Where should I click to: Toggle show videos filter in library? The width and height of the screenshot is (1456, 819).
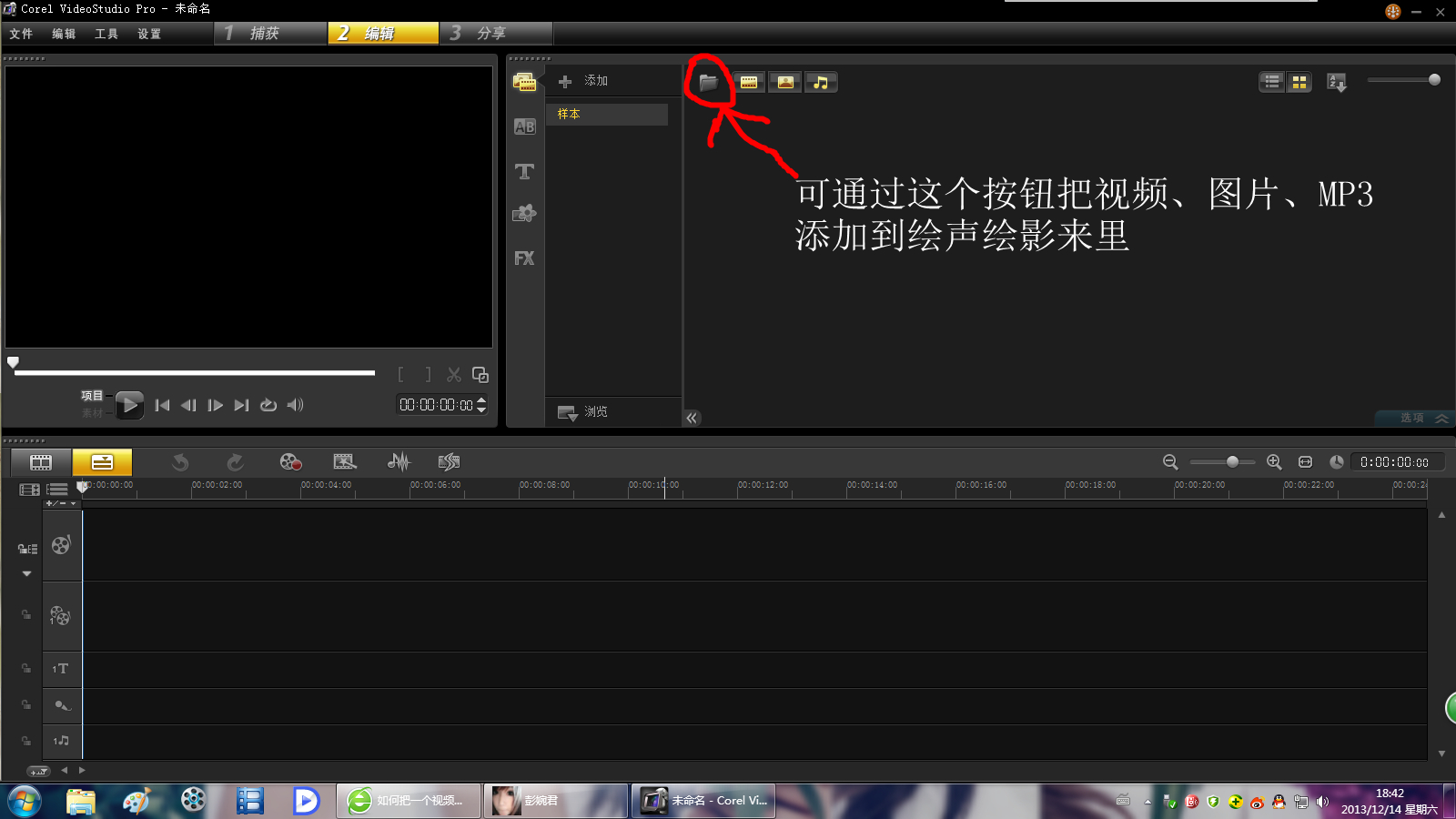tap(748, 82)
